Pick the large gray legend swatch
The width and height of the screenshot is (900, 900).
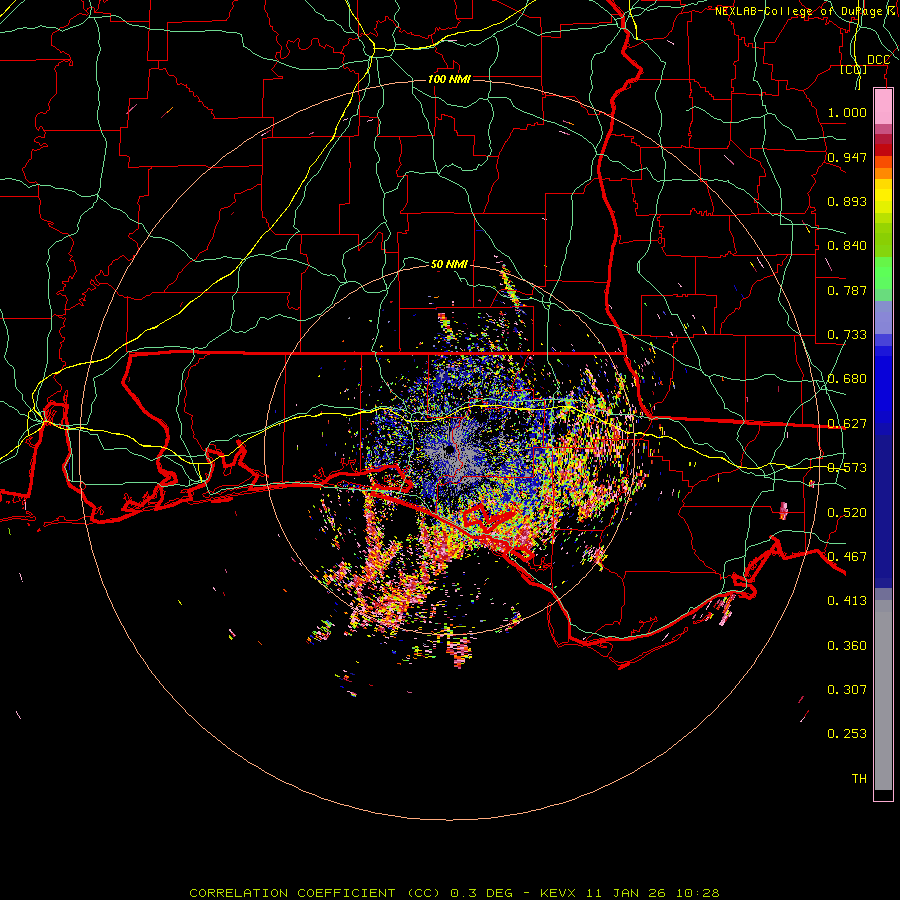click(883, 695)
